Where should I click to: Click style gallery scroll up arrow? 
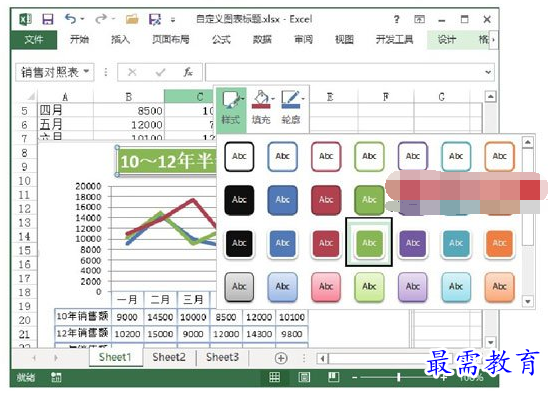[x=527, y=142]
